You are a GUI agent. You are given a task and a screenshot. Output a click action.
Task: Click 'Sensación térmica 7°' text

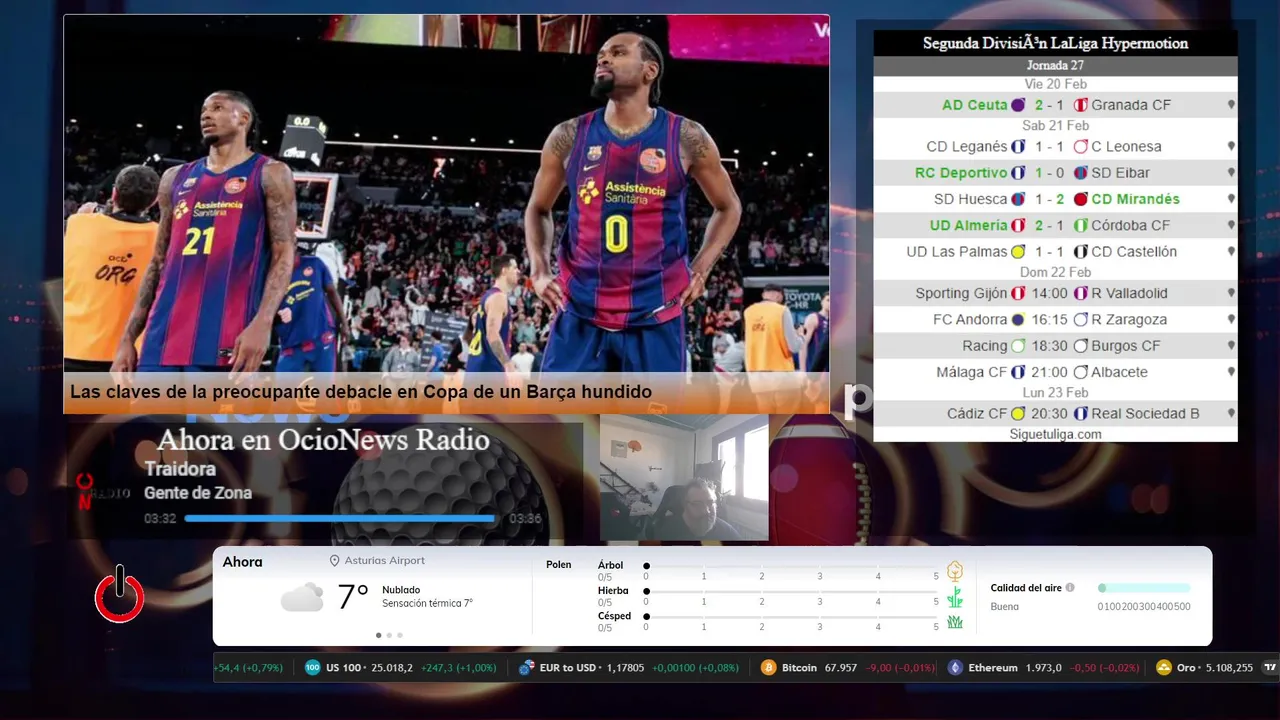point(427,604)
